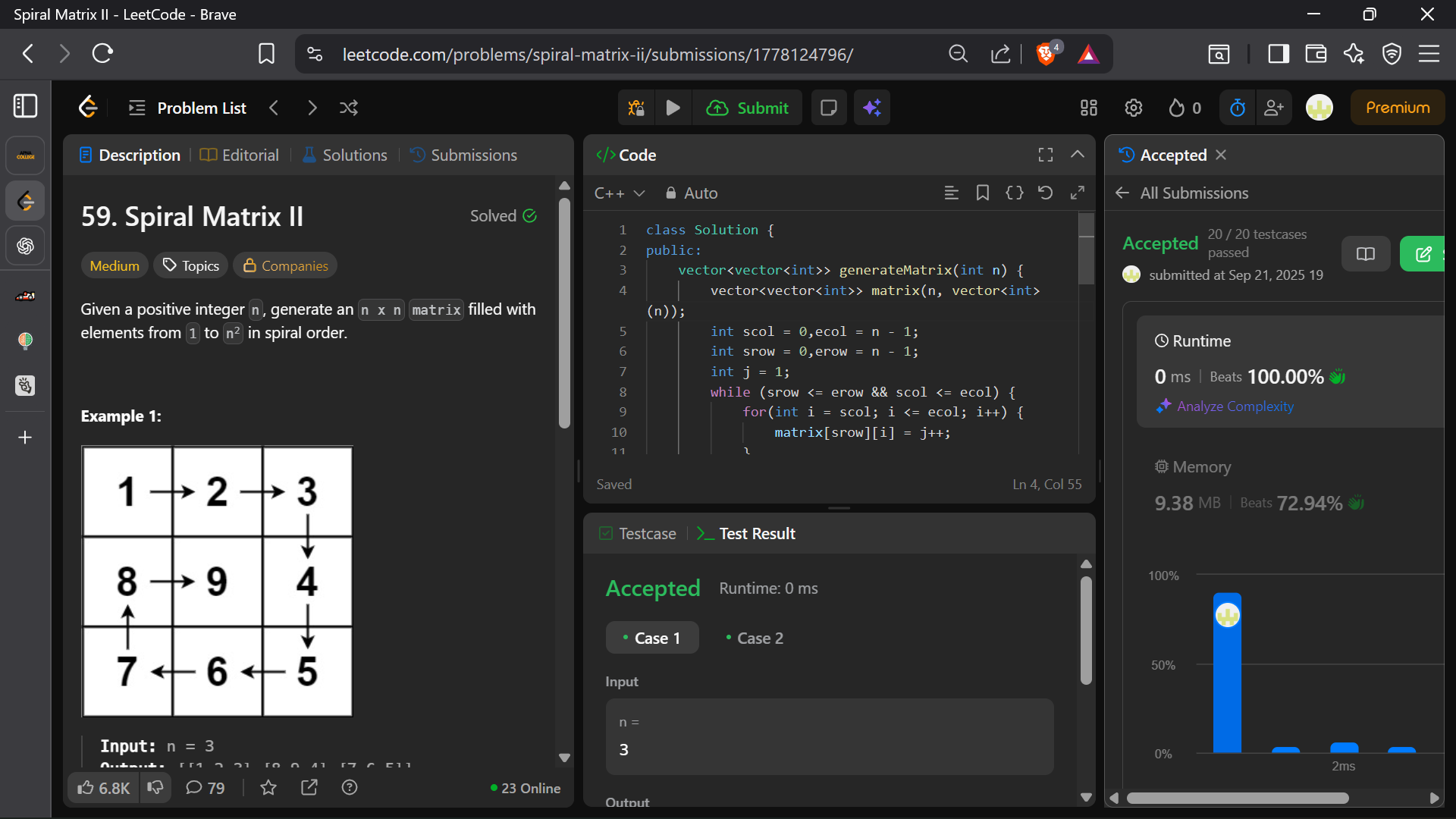Click the braces retrieve code icon
Screen dimensions: 1456x819
1014,193
